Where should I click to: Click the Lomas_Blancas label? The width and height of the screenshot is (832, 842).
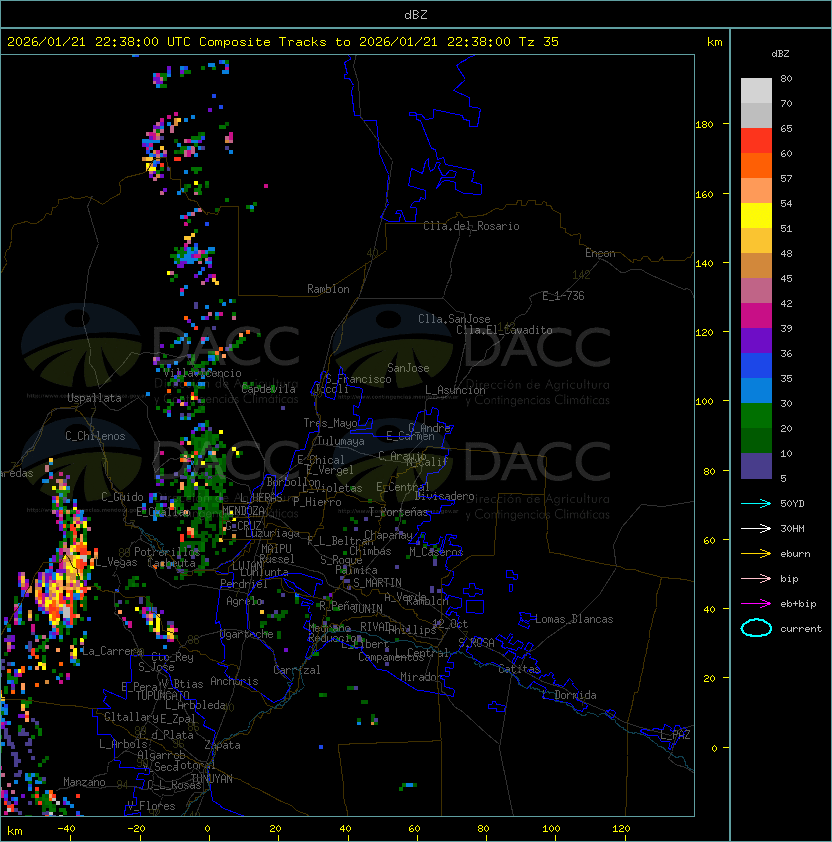pyautogui.click(x=574, y=619)
